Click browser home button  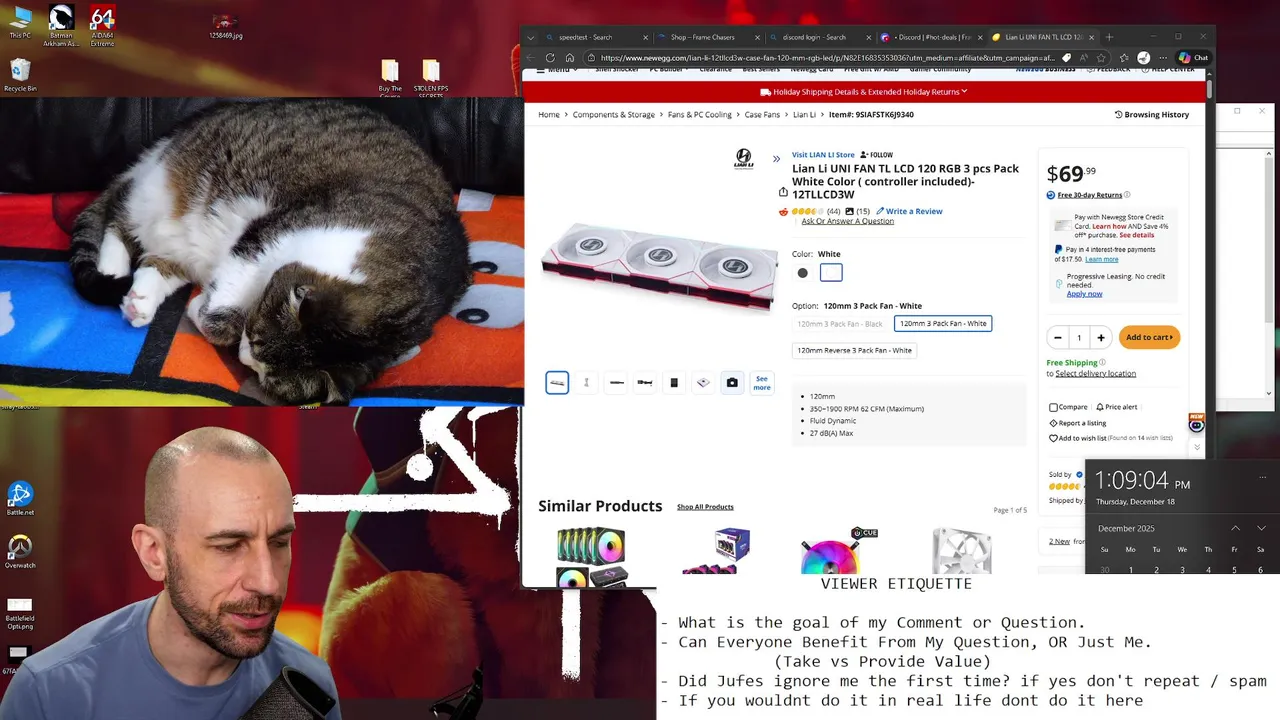568,58
